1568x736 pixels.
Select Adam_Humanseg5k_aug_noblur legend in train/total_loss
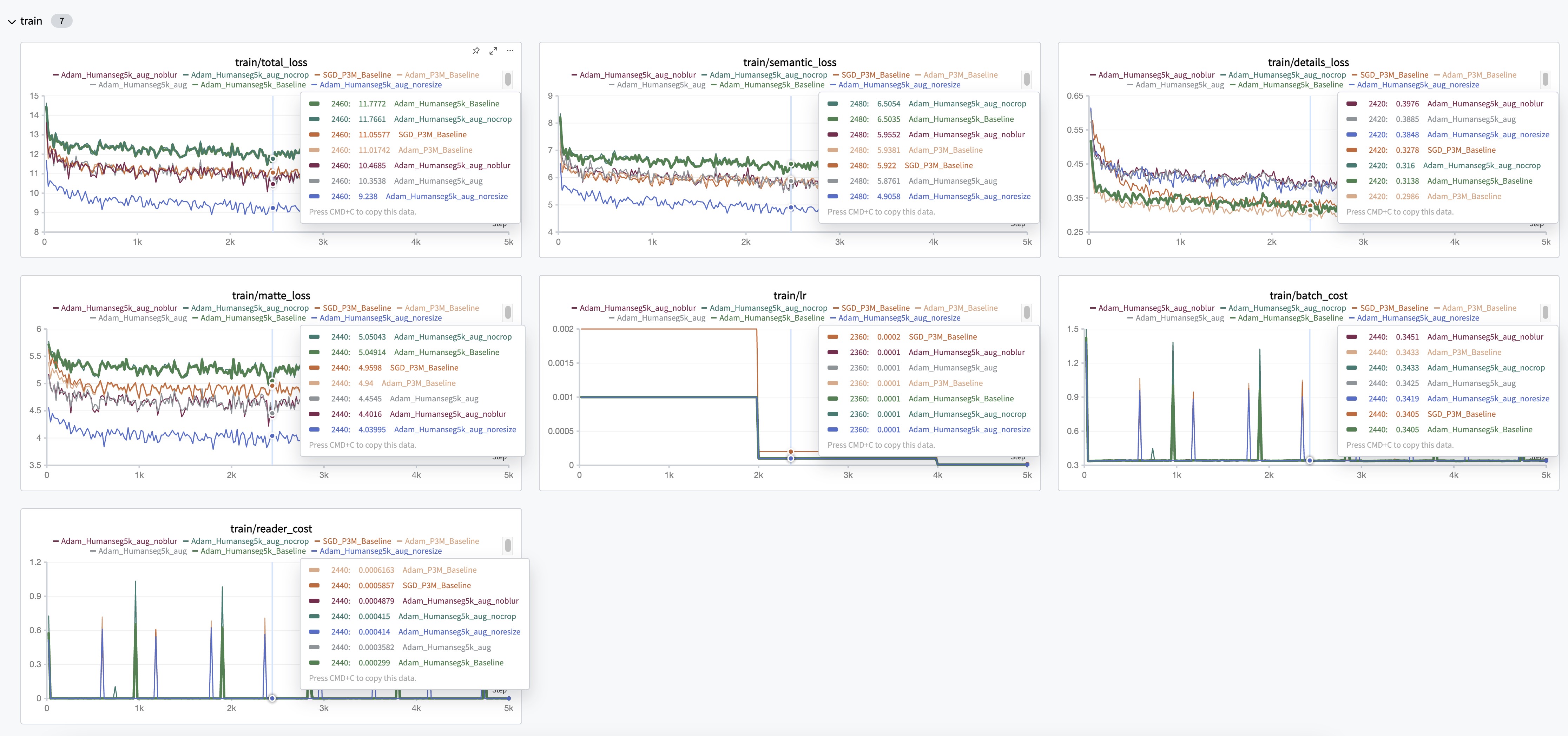coord(115,75)
